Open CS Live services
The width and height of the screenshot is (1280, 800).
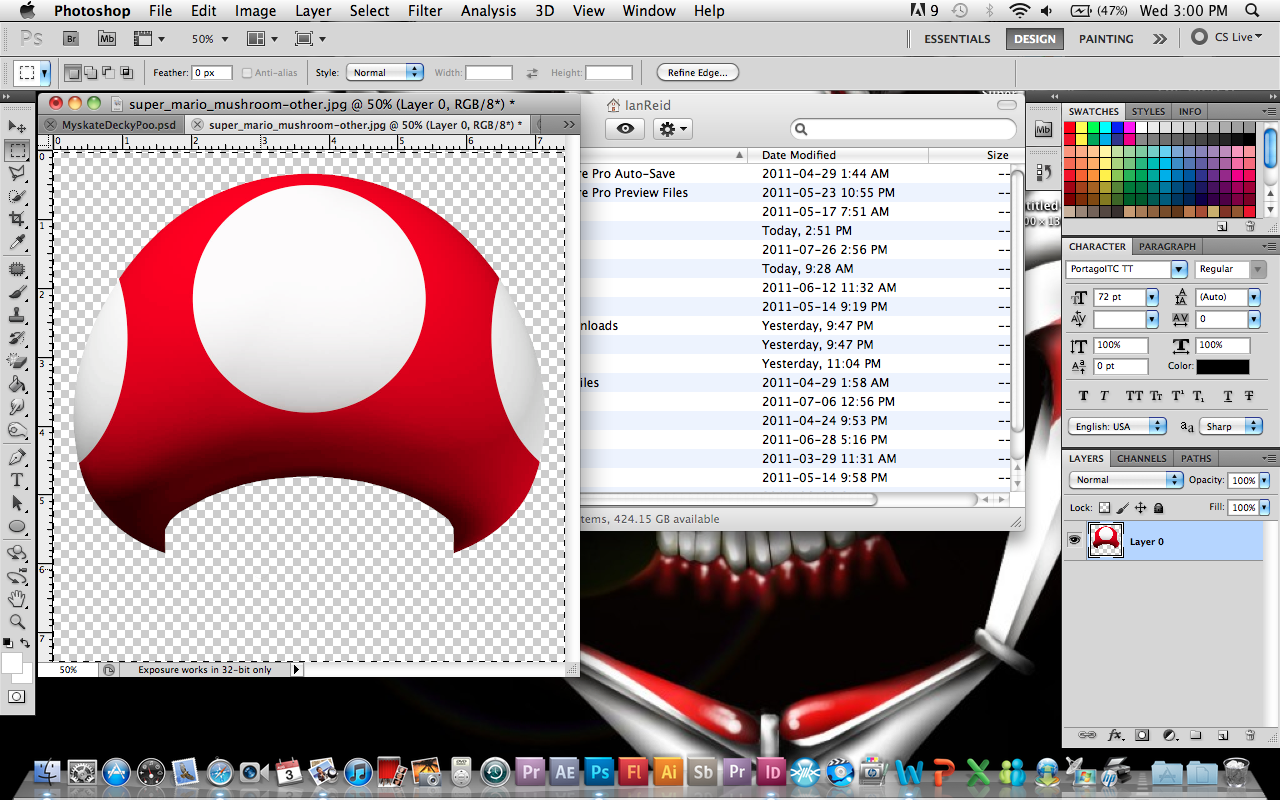coord(1227,37)
